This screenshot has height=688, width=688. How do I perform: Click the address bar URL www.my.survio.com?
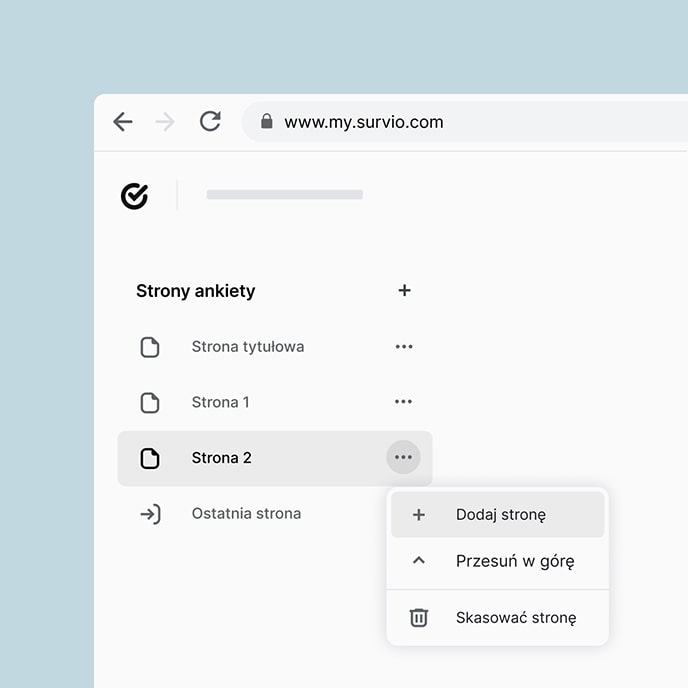tap(363, 122)
